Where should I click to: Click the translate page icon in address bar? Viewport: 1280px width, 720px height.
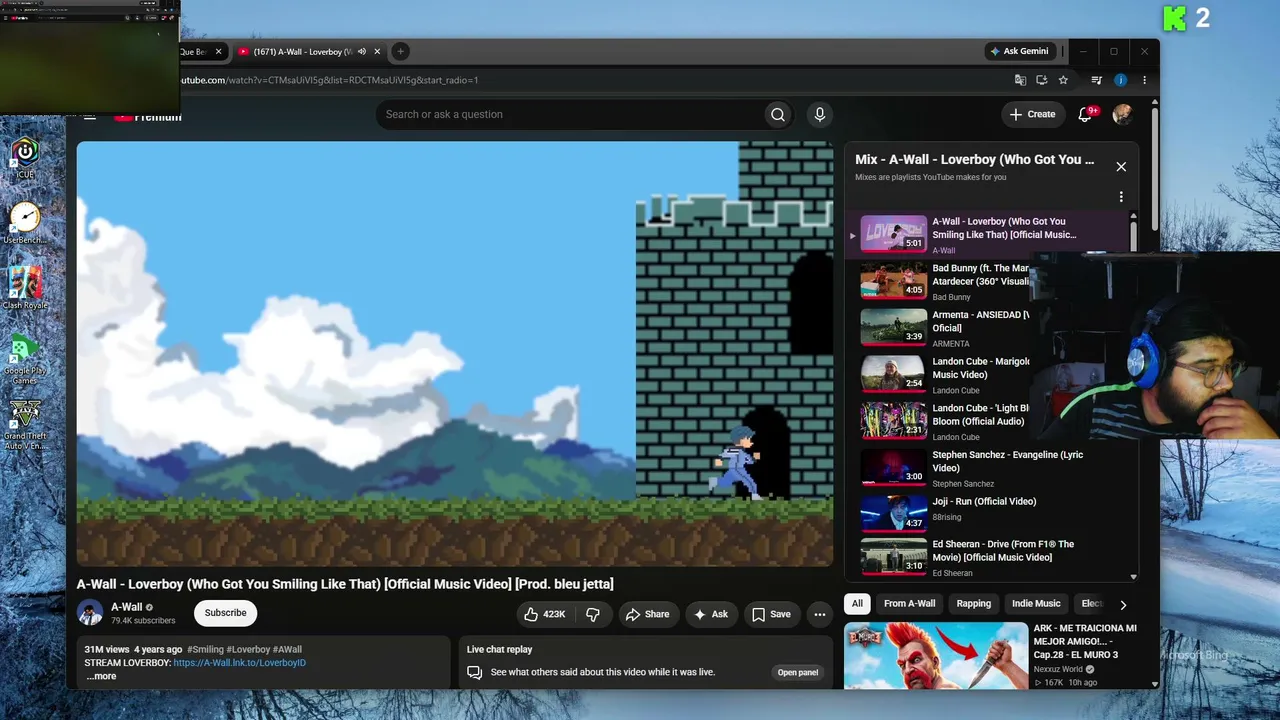pyautogui.click(x=1020, y=80)
